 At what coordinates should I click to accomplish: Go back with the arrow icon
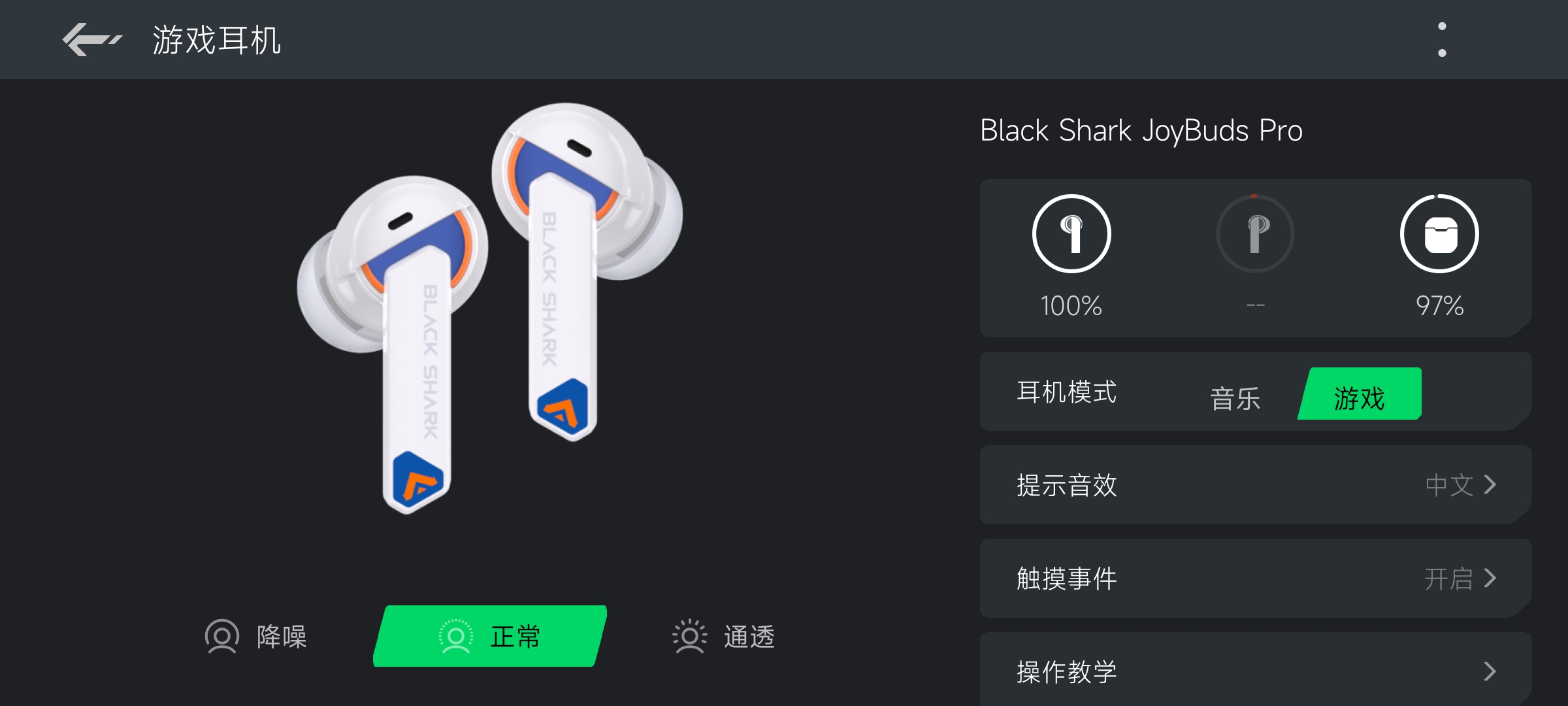[91, 40]
